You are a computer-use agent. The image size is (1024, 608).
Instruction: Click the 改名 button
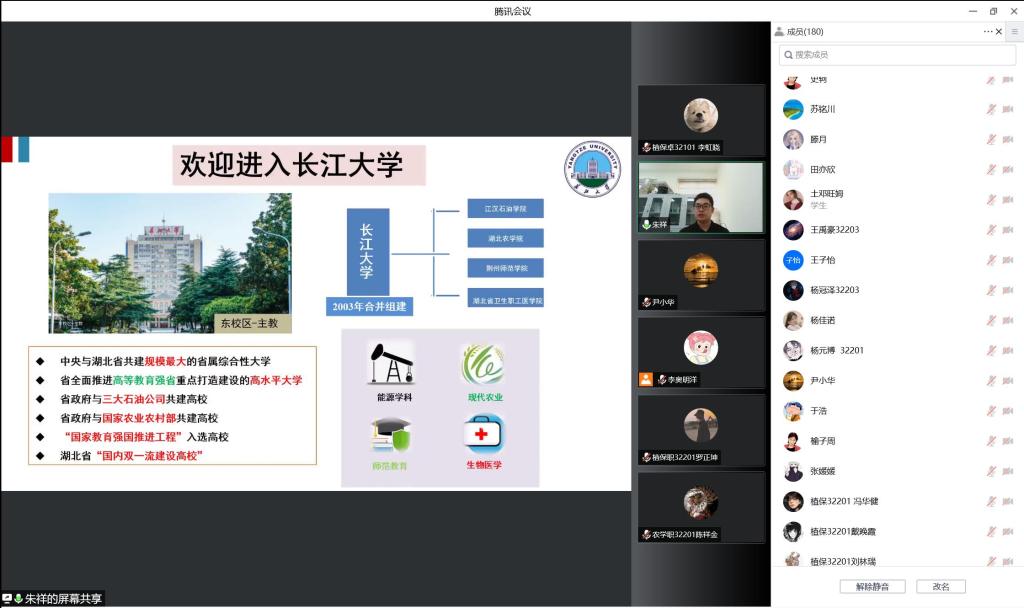point(941,587)
